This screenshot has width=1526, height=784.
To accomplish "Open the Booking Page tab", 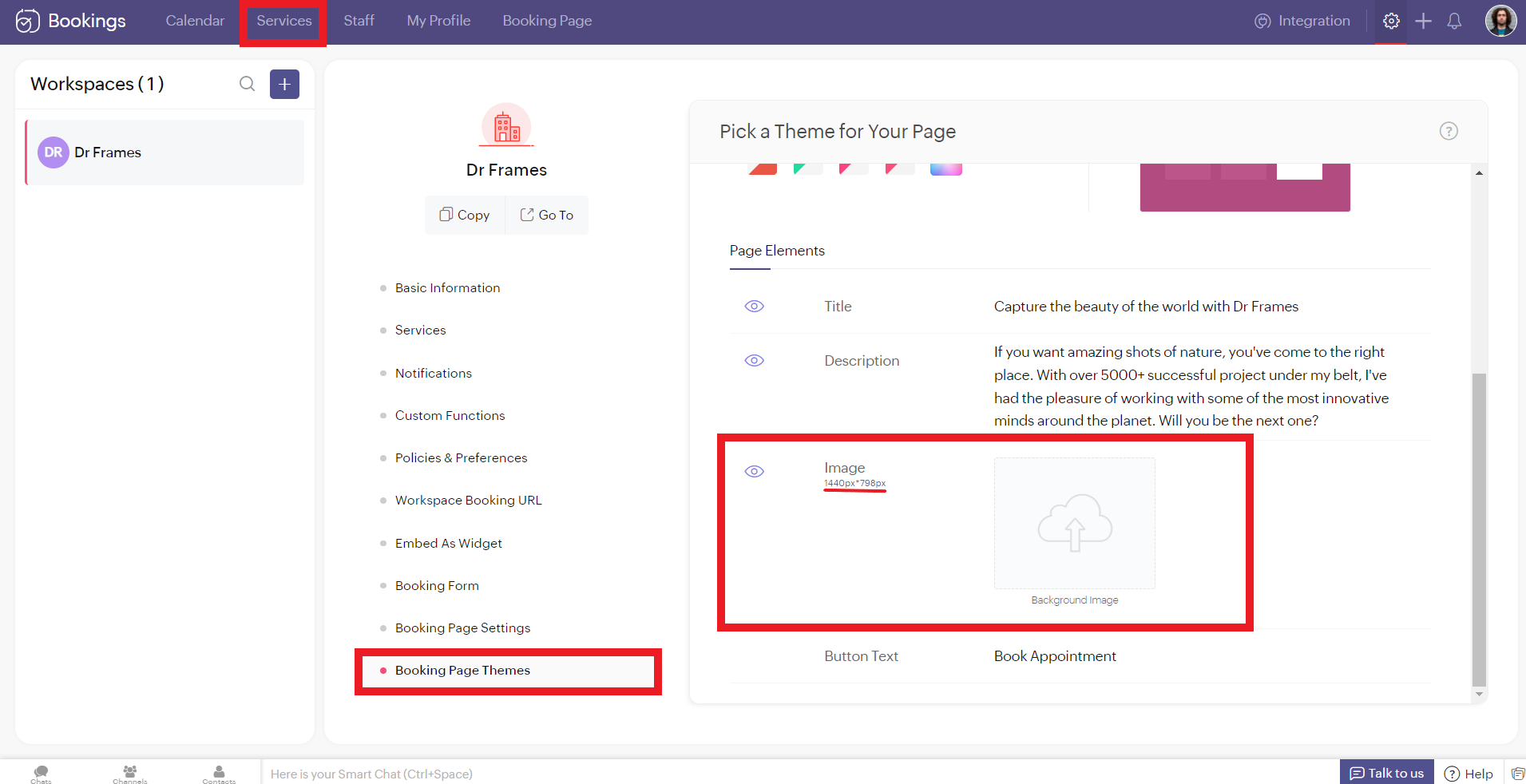I will 547,21.
